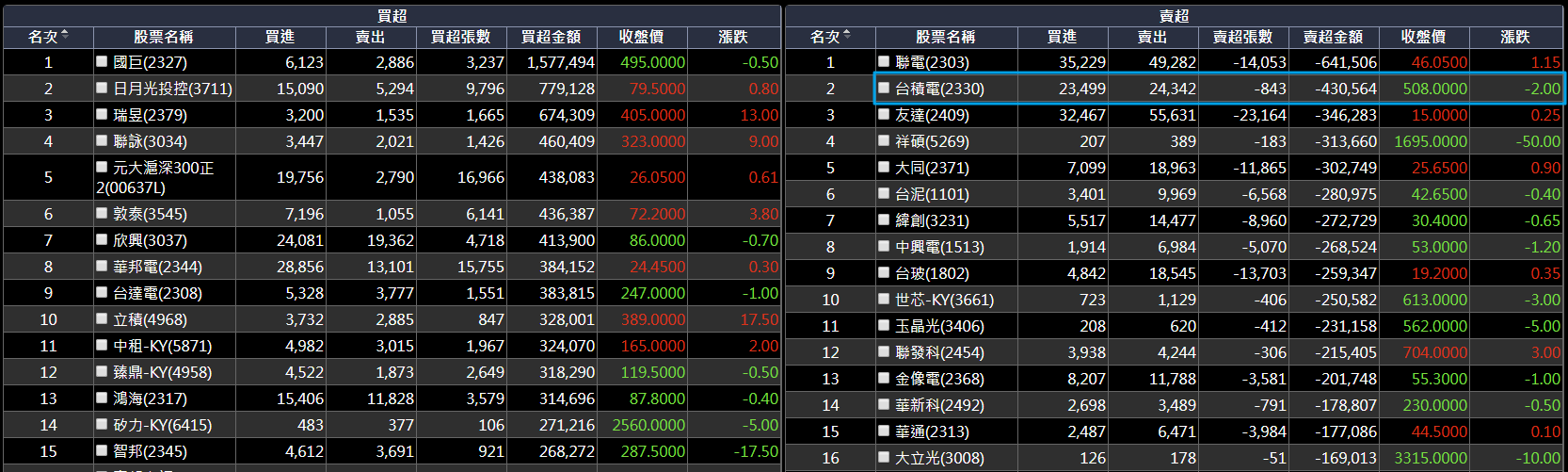The image size is (1568, 472).
Task: Open stock 緯創(3231)
Action: pyautogui.click(x=932, y=220)
